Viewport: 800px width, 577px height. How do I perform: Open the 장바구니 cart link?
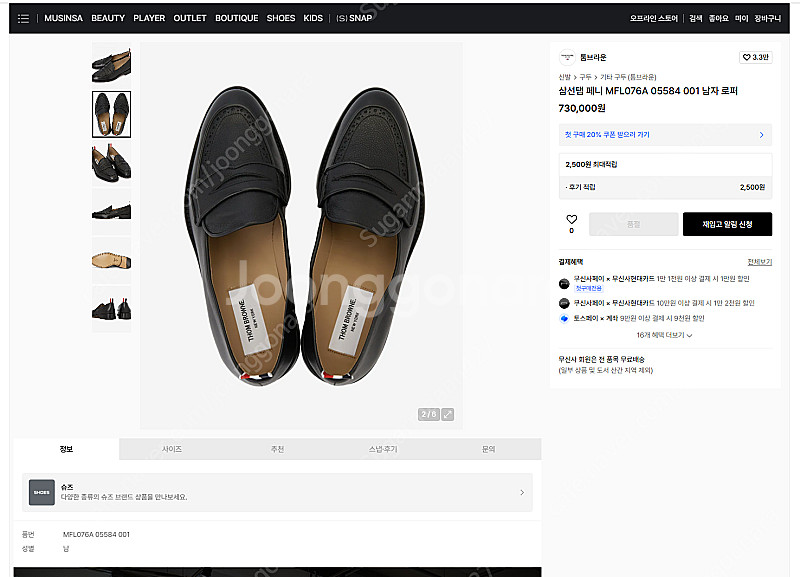pyautogui.click(x=767, y=18)
